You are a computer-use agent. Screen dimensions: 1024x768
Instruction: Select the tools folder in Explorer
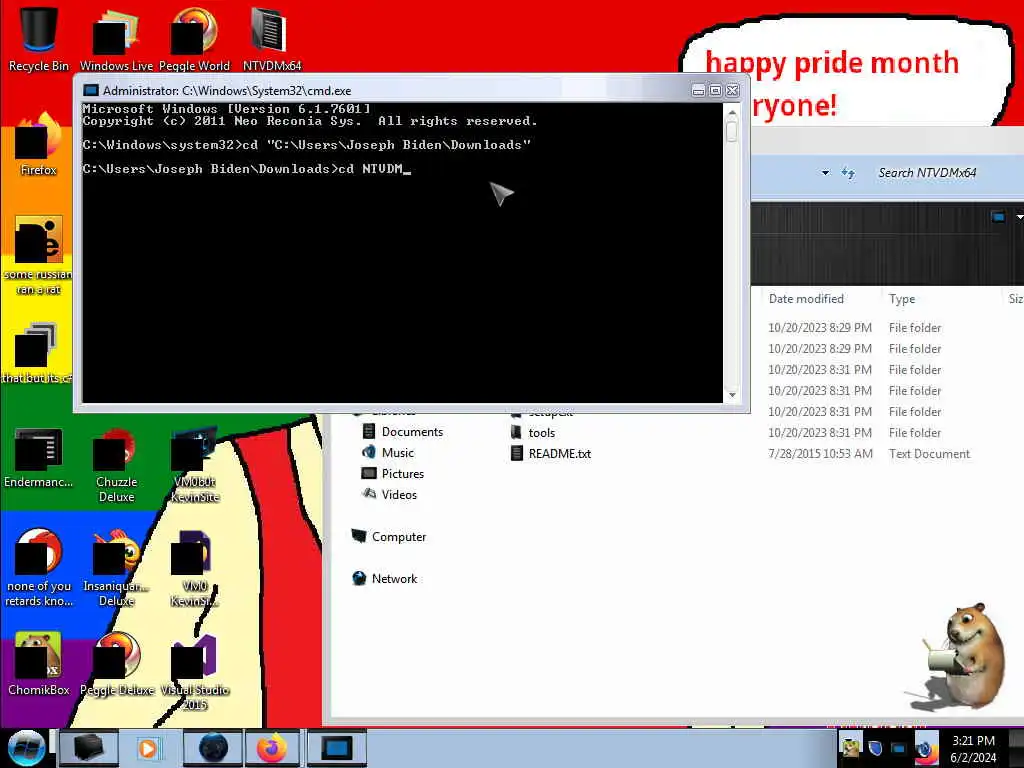tap(533, 432)
